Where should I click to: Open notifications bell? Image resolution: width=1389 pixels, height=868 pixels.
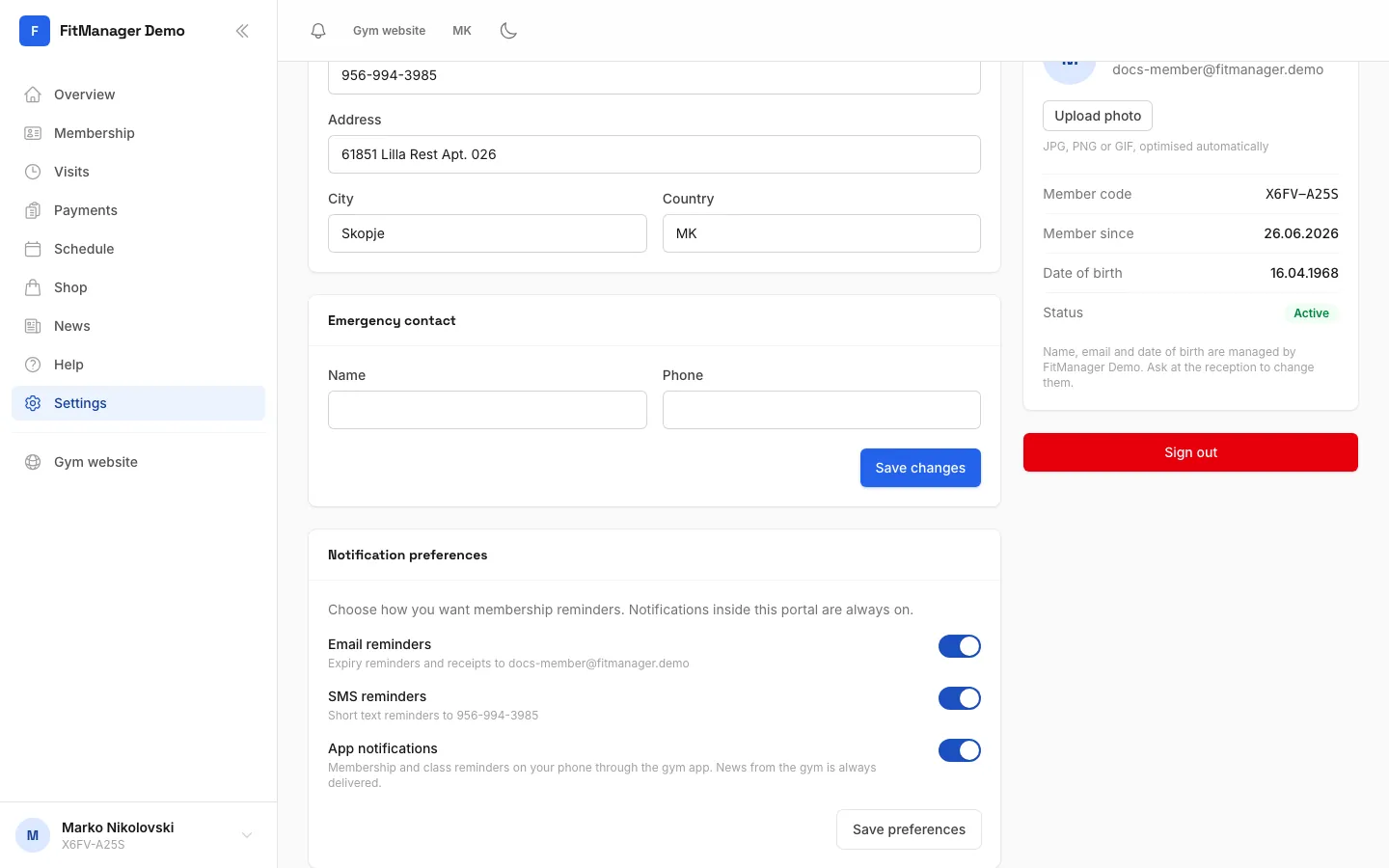pos(318,31)
